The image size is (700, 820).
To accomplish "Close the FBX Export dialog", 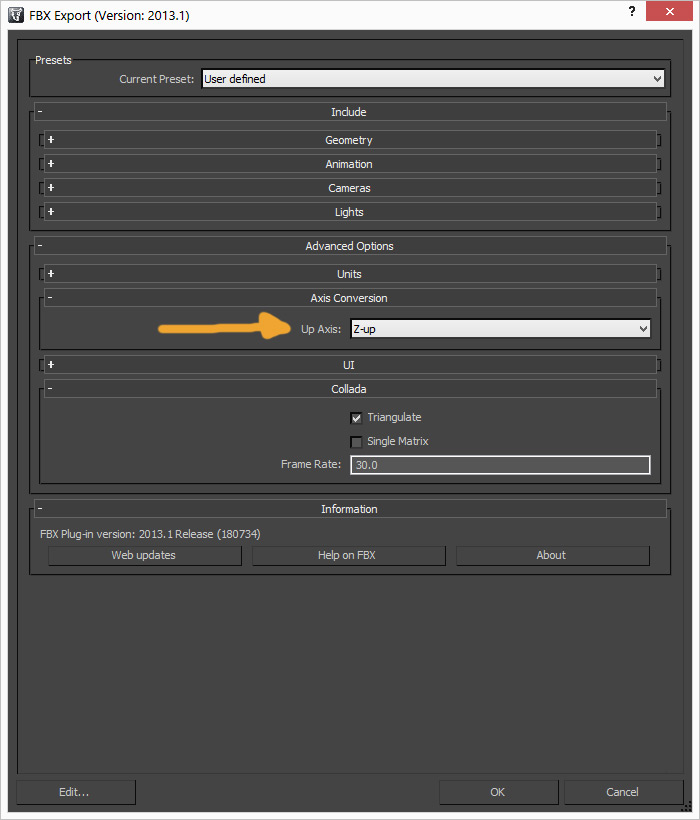I will tap(671, 12).
